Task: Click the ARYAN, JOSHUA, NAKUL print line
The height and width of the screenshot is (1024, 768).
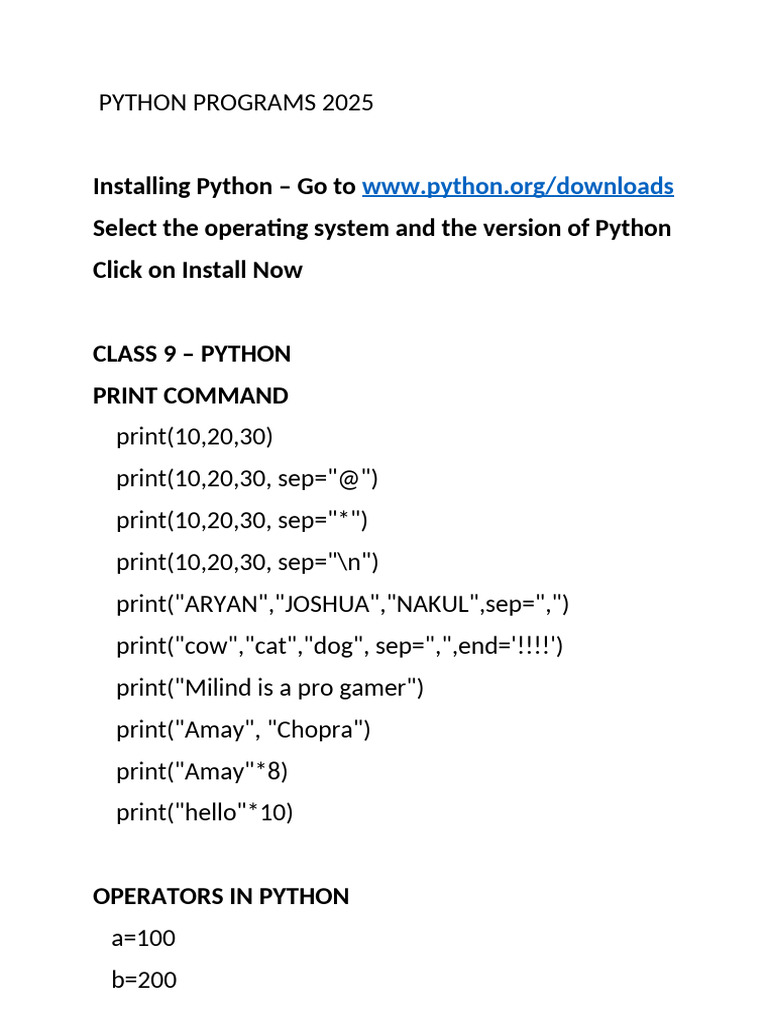Action: [343, 604]
